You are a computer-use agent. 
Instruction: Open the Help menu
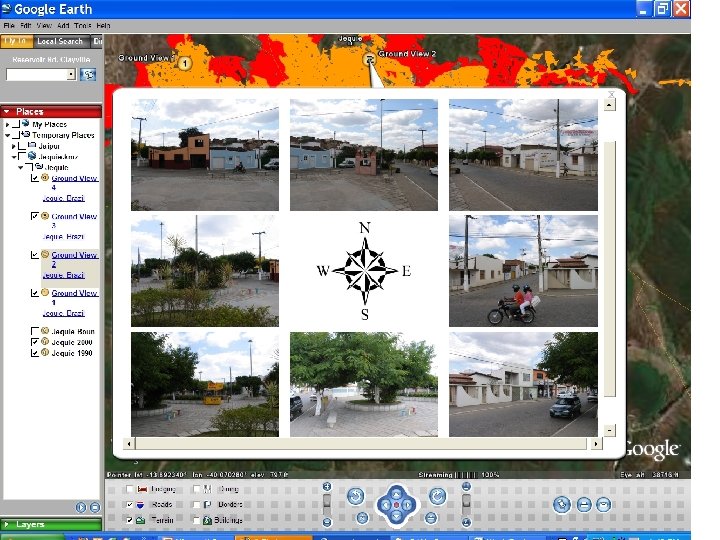103,26
